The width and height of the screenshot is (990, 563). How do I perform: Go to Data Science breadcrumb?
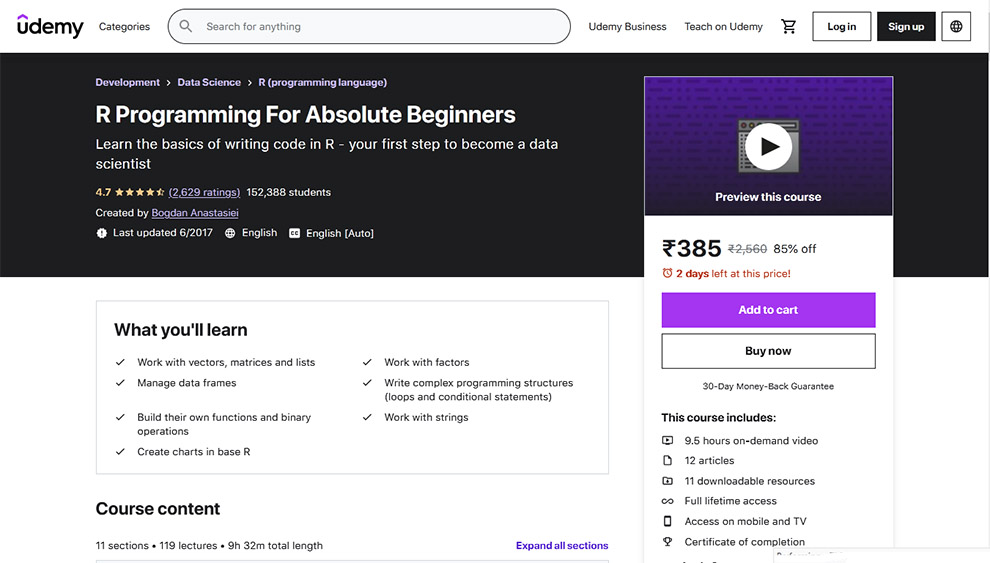coord(209,82)
